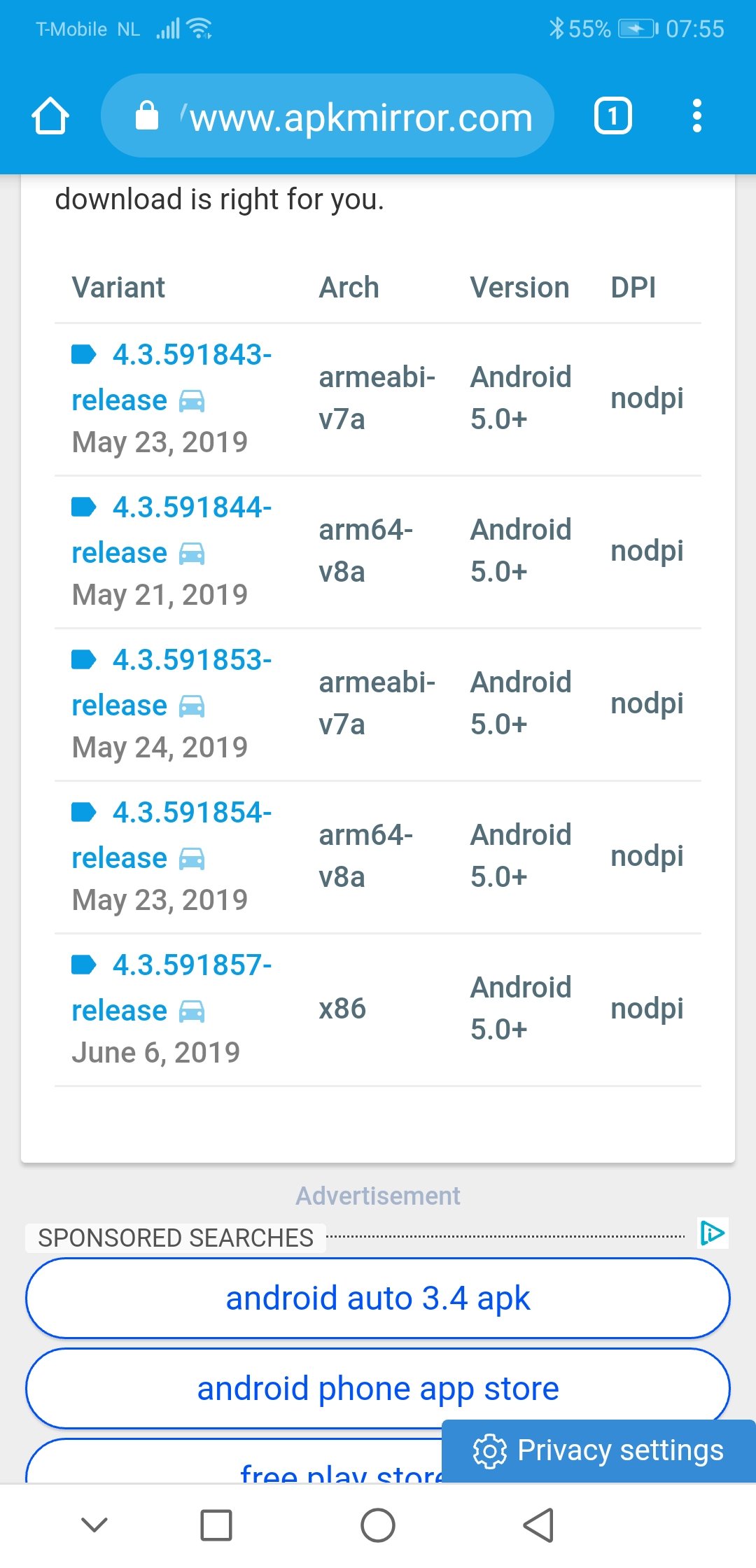Open the browser three-dot menu
Viewport: 756px width, 1568px height.
[696, 115]
